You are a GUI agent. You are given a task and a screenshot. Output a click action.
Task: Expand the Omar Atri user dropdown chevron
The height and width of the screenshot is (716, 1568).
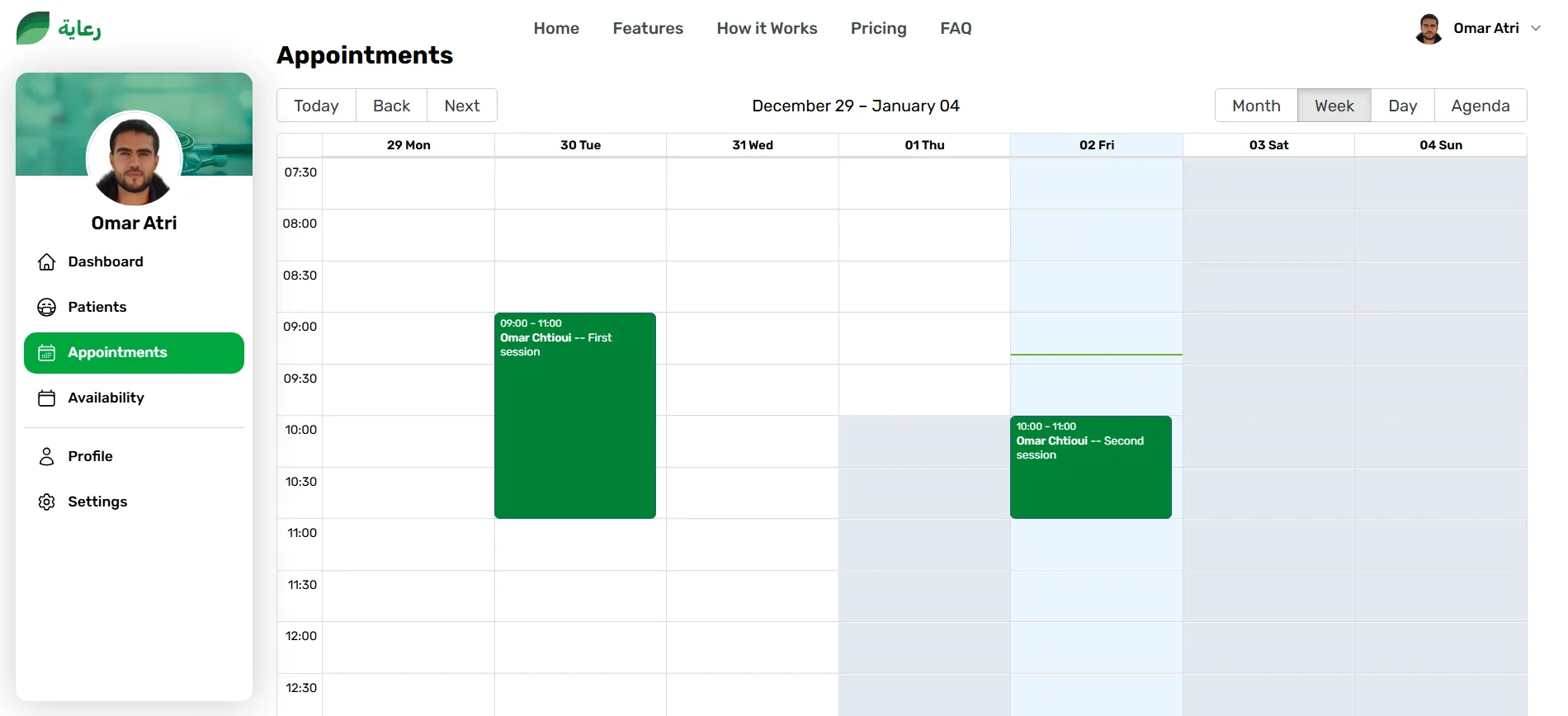1536,28
